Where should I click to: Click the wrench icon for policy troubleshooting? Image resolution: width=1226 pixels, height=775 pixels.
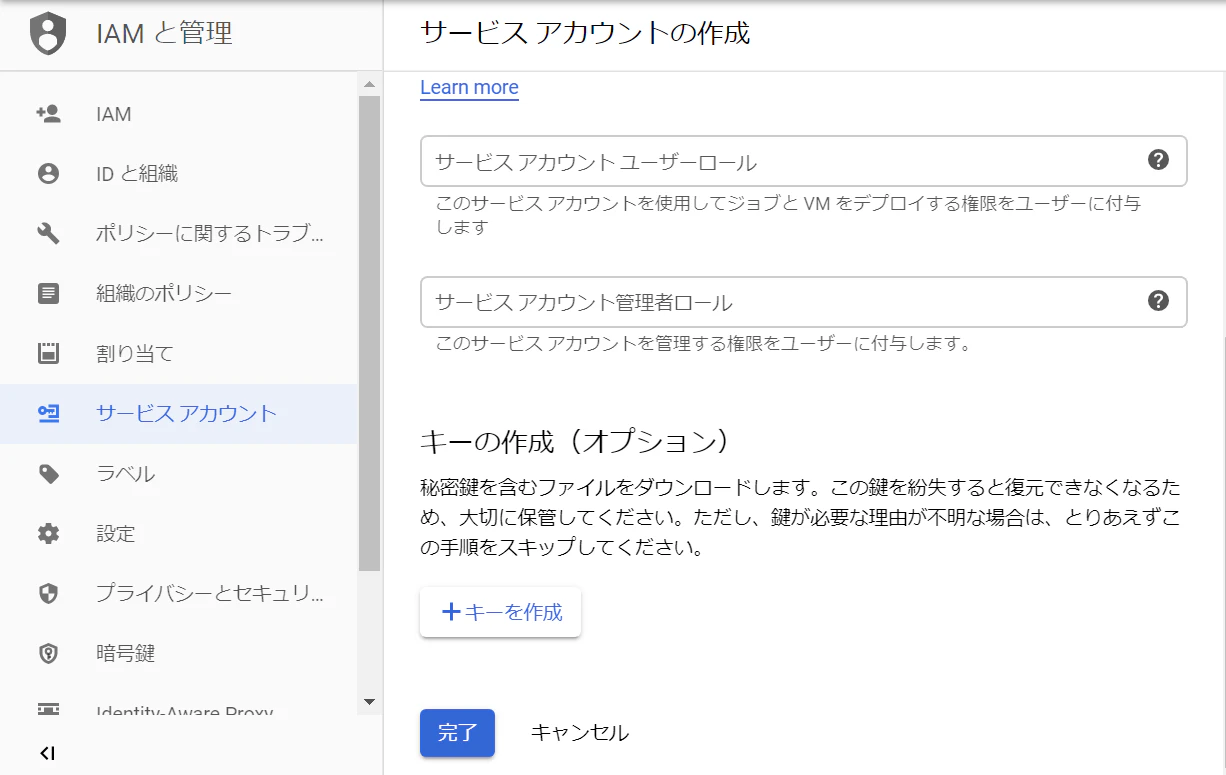48,234
